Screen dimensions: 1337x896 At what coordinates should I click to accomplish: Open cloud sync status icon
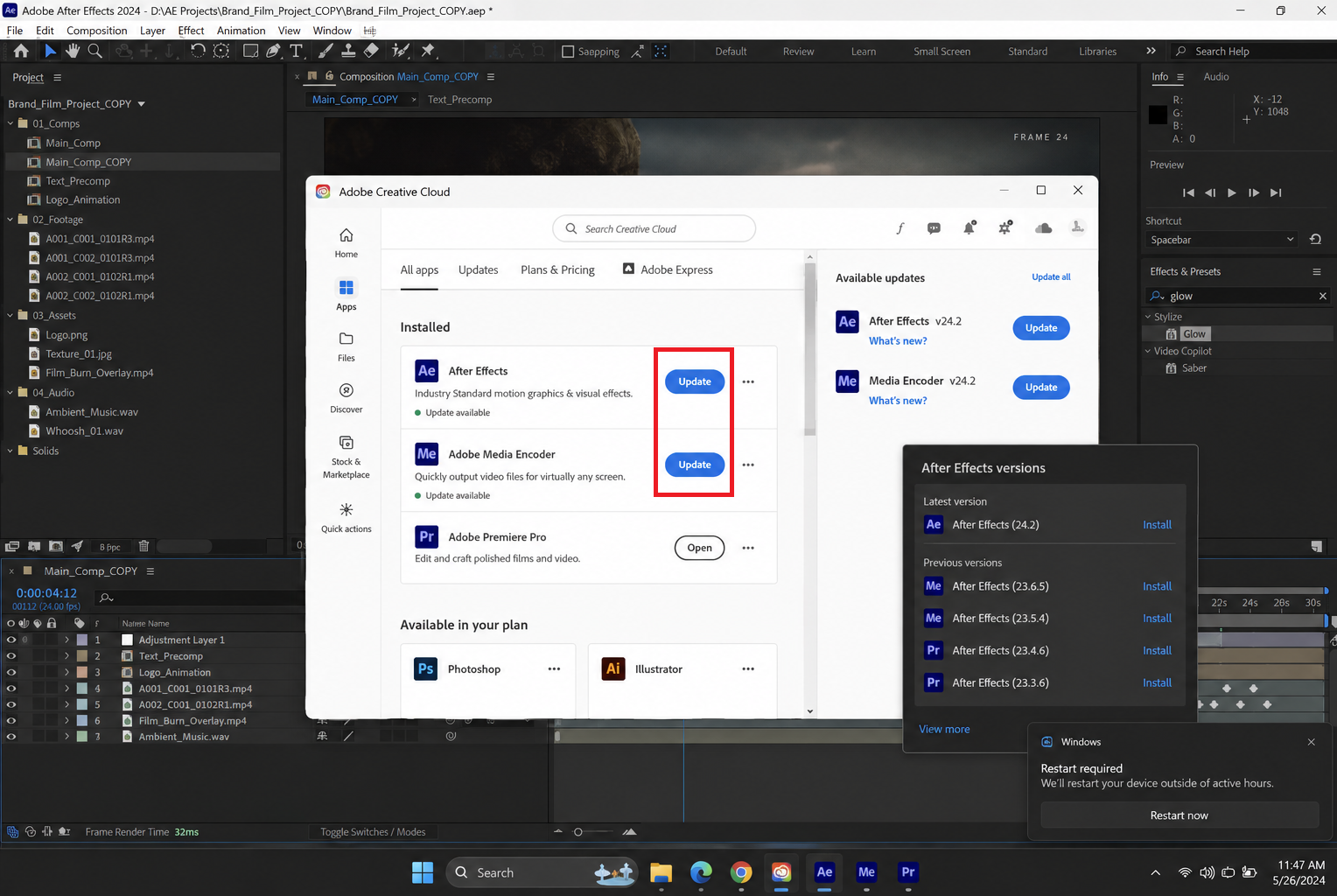(x=1043, y=228)
